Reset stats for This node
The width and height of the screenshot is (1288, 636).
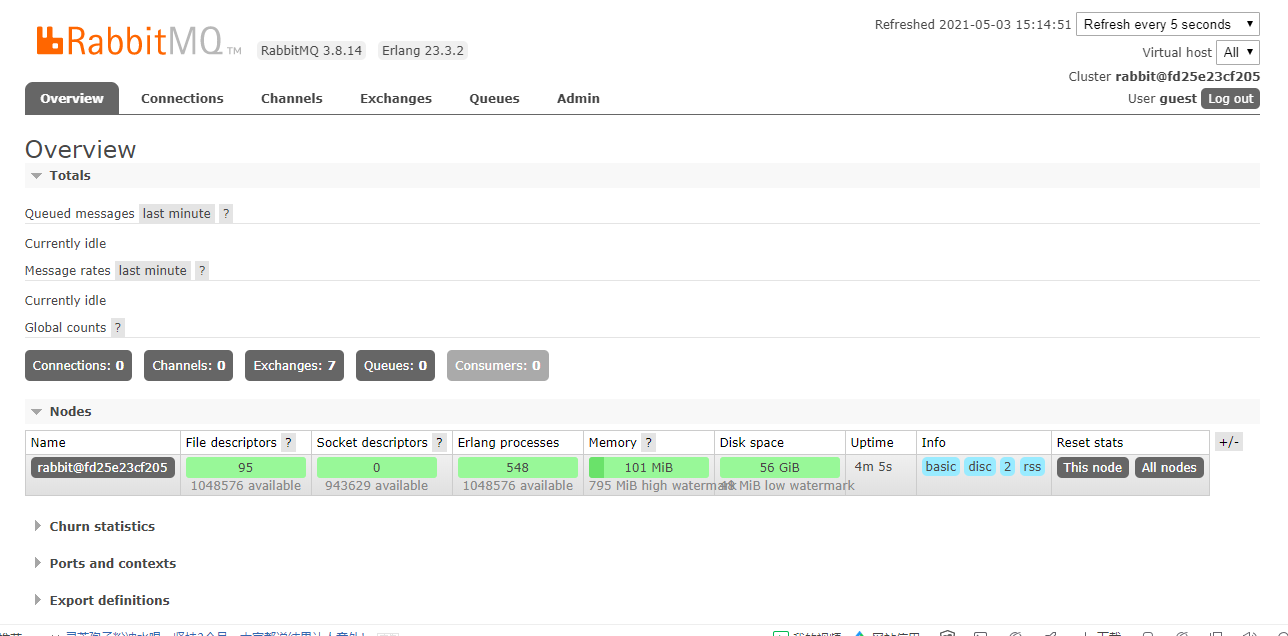pos(1093,467)
